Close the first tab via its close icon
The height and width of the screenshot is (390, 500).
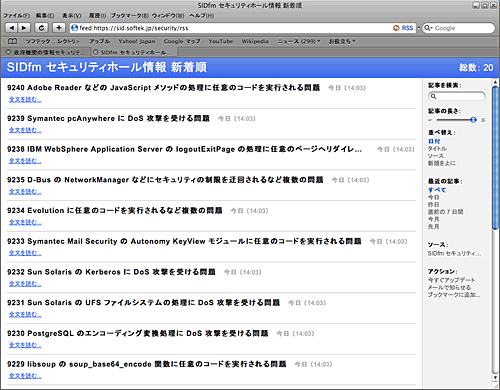[x=9, y=52]
